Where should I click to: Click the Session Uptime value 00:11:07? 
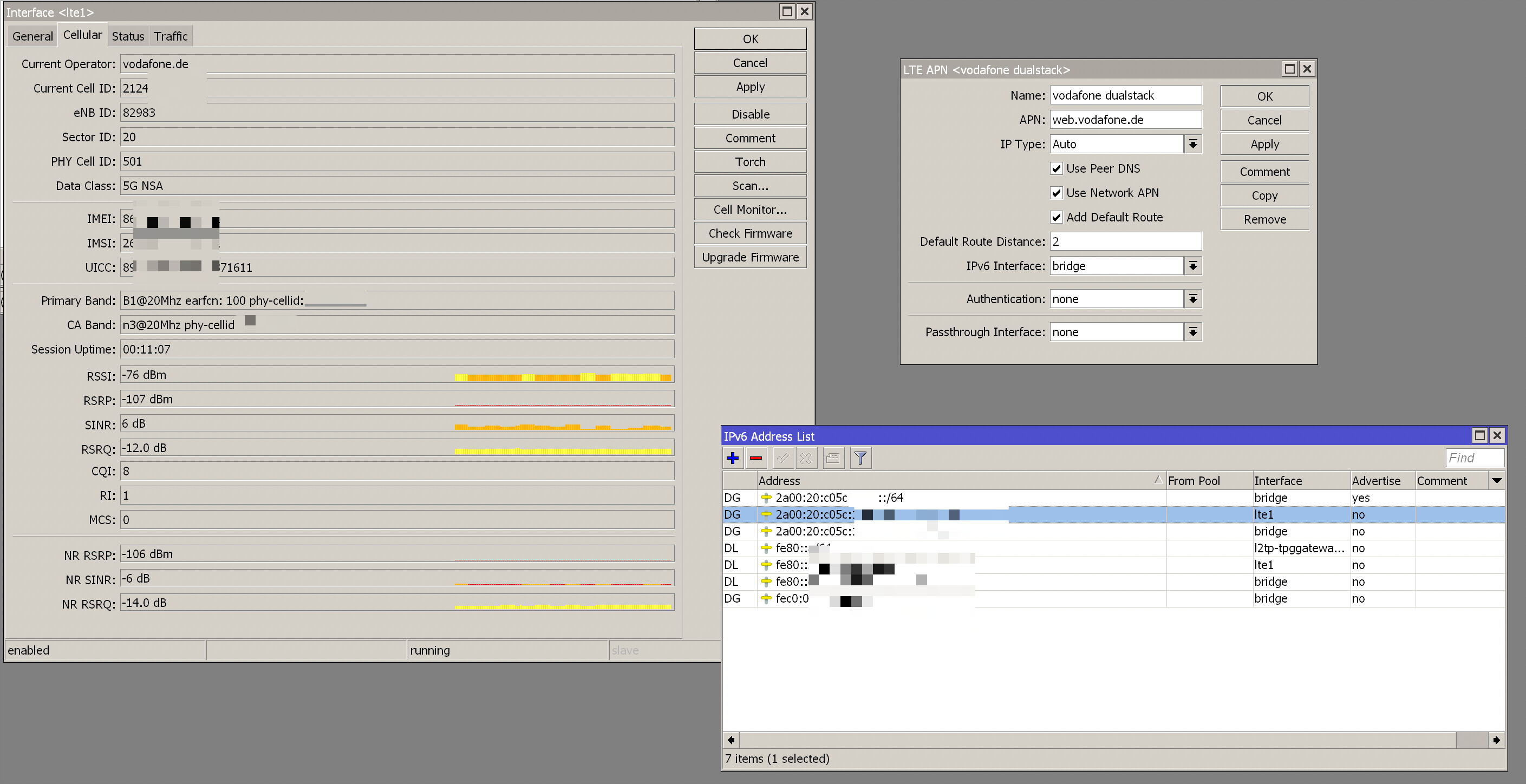click(x=146, y=349)
